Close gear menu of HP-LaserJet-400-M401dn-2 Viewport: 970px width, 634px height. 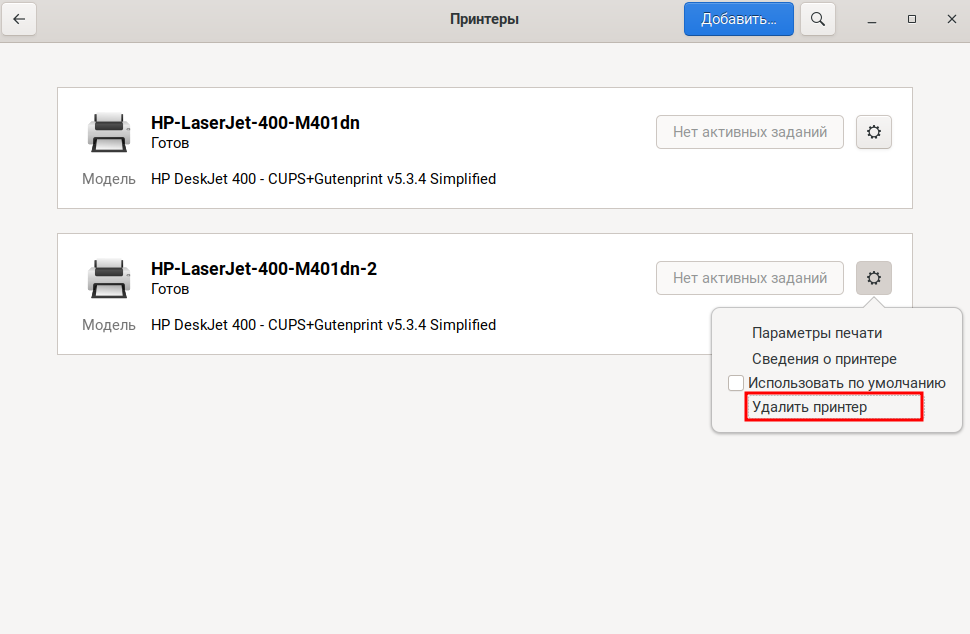point(874,278)
